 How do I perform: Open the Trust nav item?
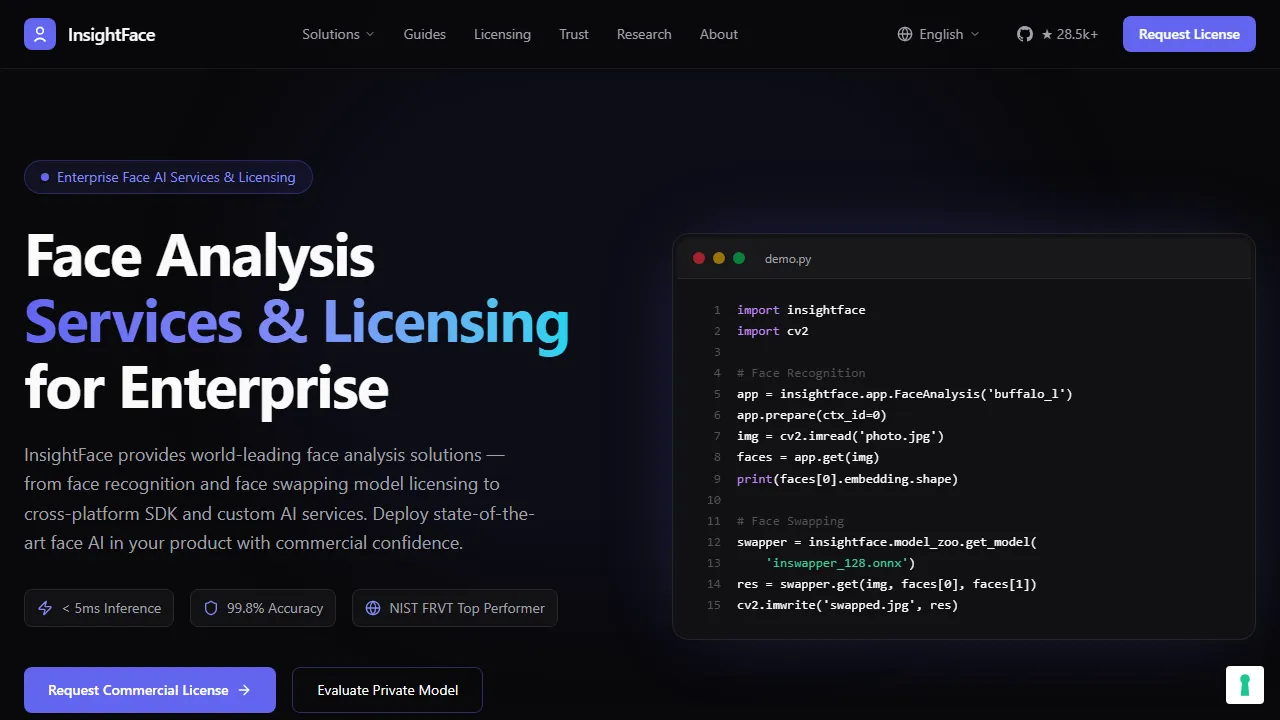click(574, 34)
